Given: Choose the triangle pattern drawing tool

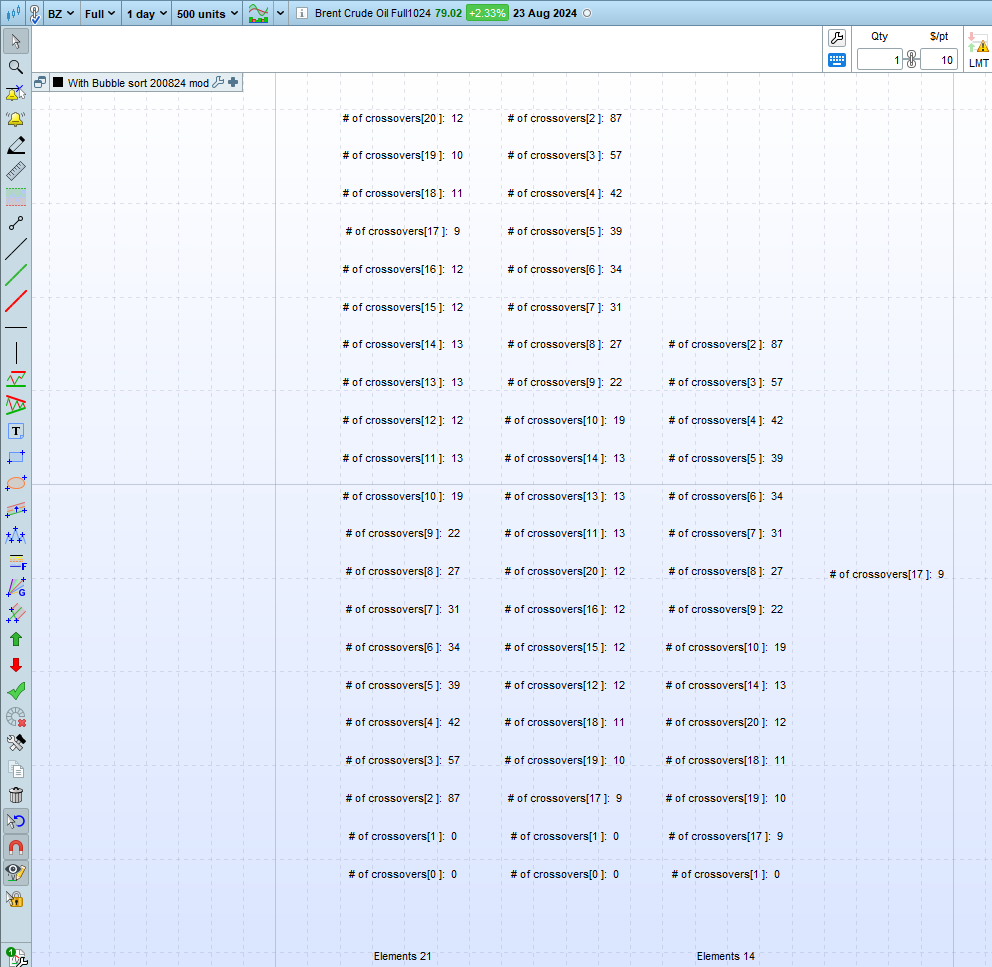Looking at the screenshot, I should click(16, 405).
